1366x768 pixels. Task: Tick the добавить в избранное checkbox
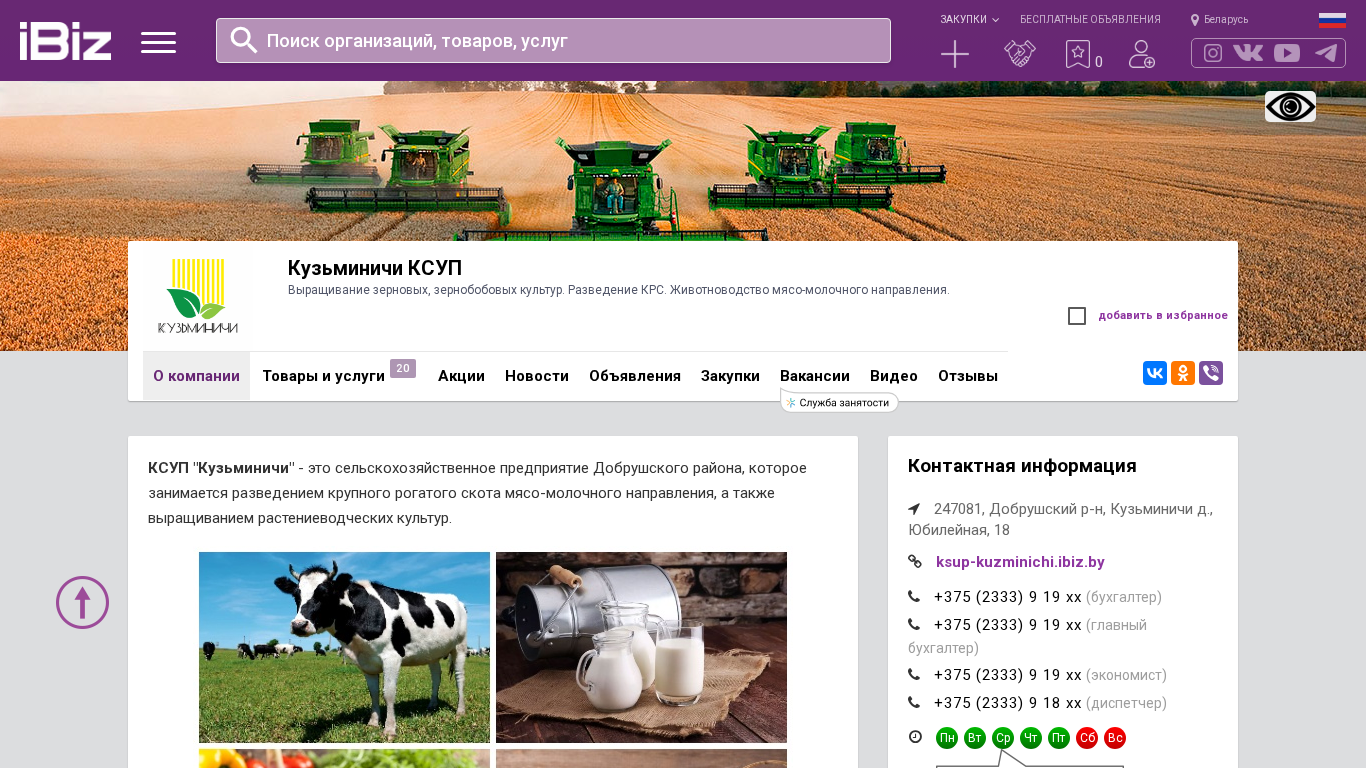1077,316
